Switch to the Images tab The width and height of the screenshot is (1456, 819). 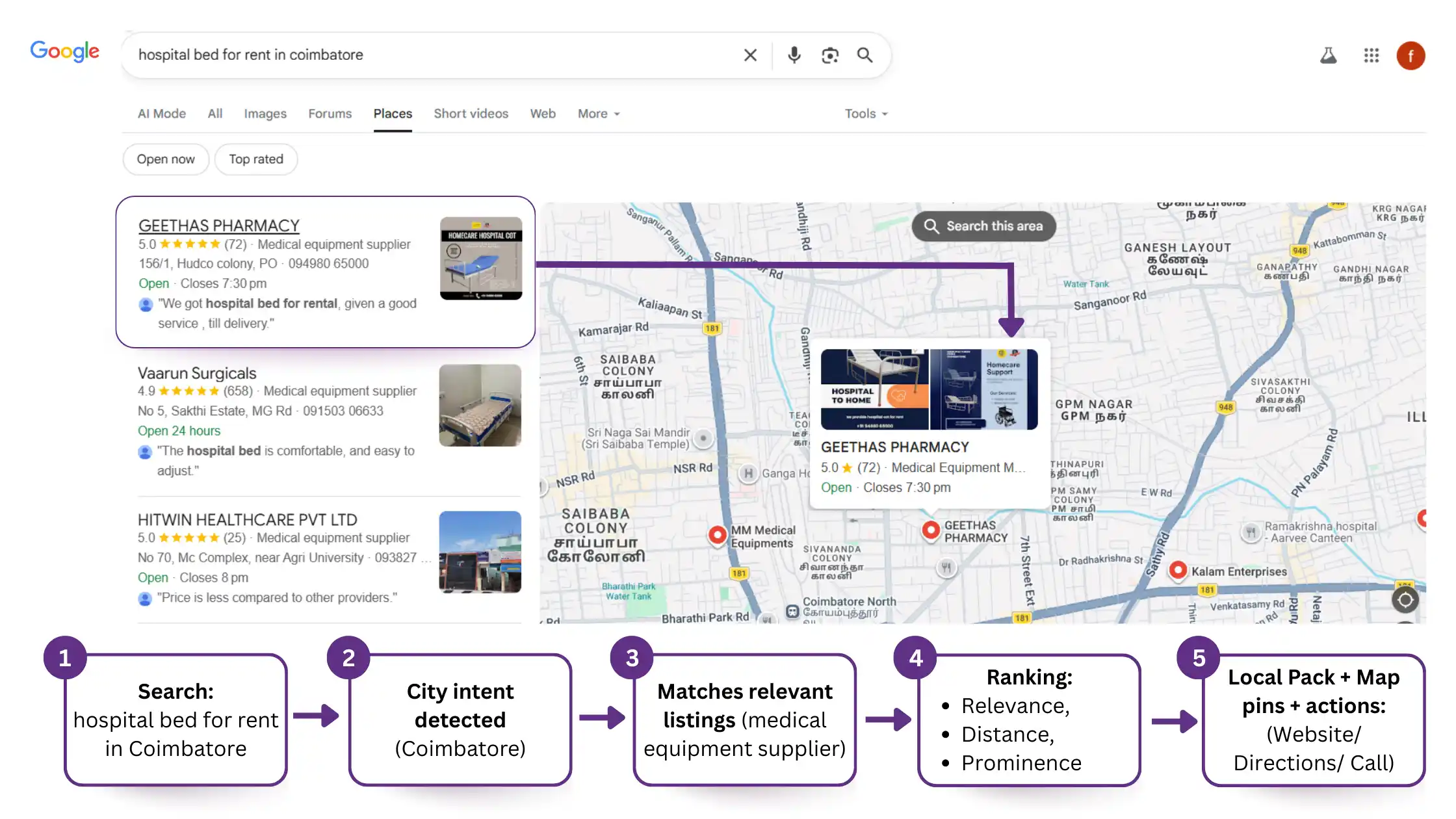[x=265, y=113]
